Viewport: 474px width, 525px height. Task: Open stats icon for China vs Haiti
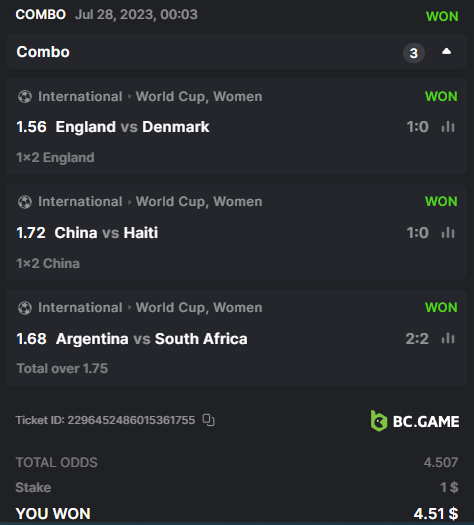coord(448,233)
